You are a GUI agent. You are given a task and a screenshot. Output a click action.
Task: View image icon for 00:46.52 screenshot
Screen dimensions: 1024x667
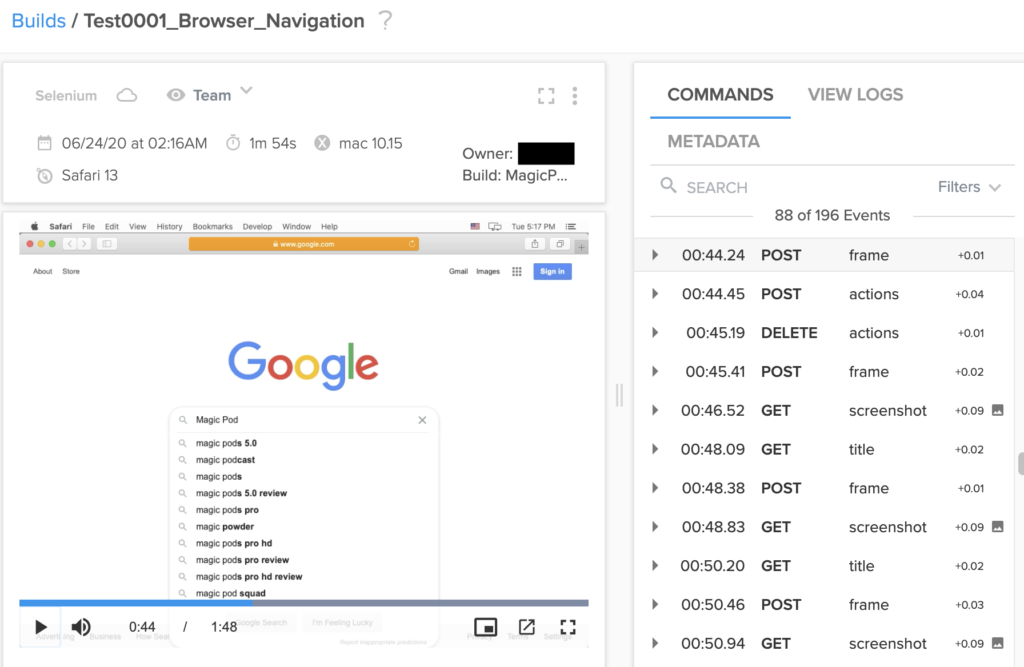pos(998,410)
